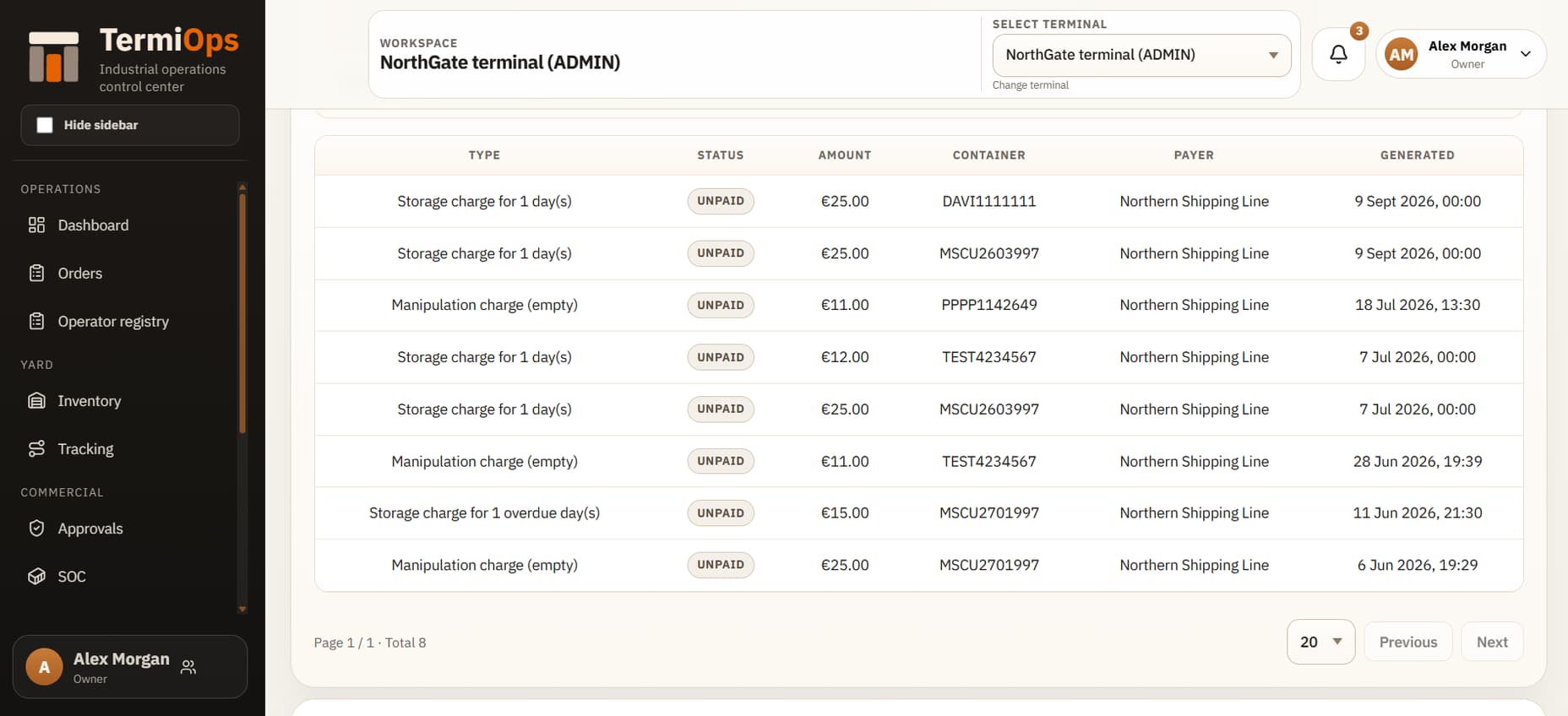Click the Orders clipboard icon
This screenshot has width=1568, height=716.
click(36, 273)
